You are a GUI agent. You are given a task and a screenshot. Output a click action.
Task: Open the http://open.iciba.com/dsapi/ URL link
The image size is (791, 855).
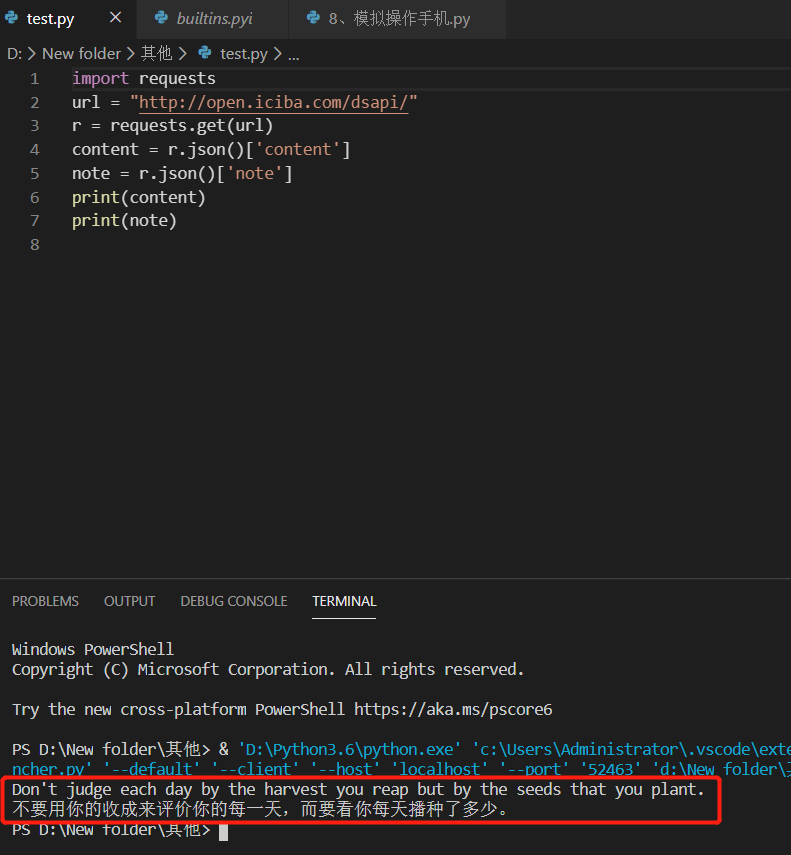pyautogui.click(x=274, y=103)
